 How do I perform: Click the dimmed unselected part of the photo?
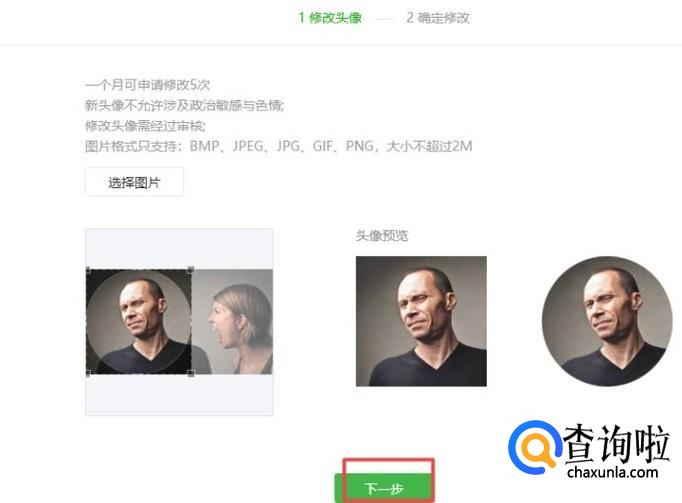[232, 322]
